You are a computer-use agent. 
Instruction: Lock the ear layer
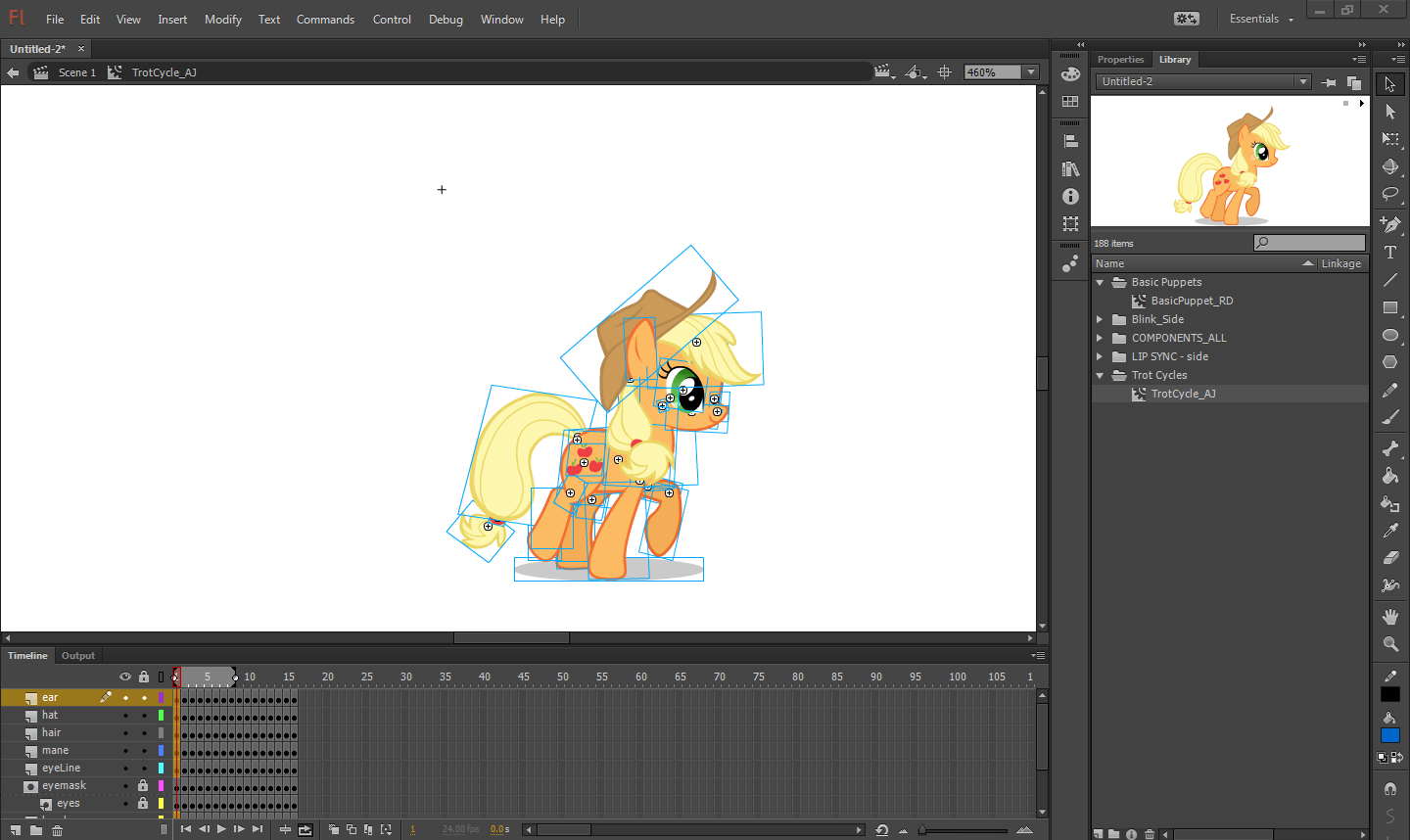coord(144,698)
